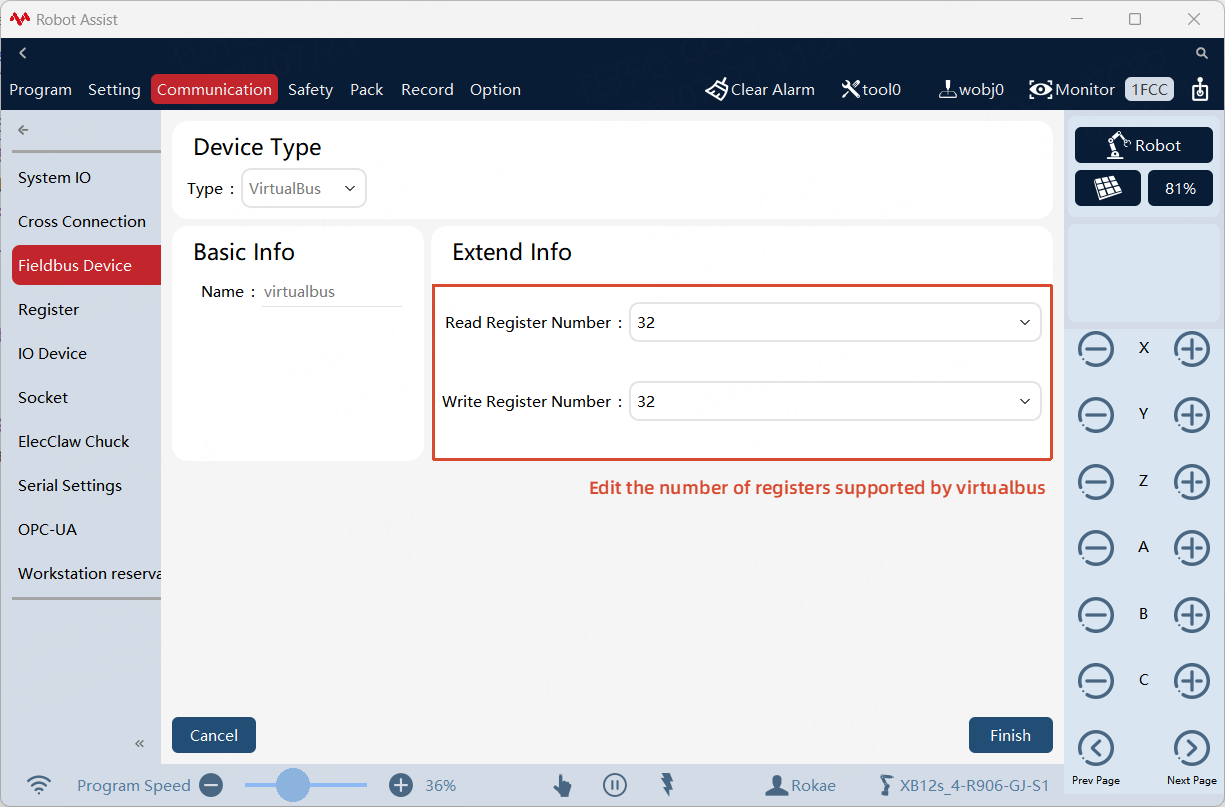The image size is (1225, 807).
Task: Select the wobj0 work object icon
Action: click(x=947, y=90)
